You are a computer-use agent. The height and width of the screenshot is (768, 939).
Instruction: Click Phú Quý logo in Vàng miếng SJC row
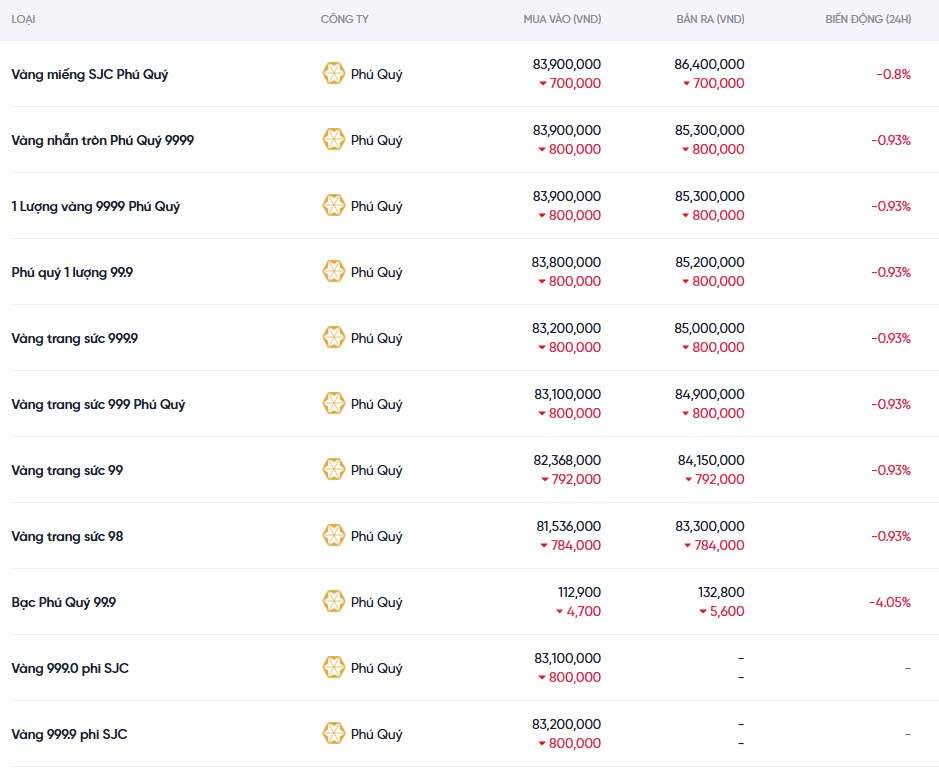tap(333, 74)
